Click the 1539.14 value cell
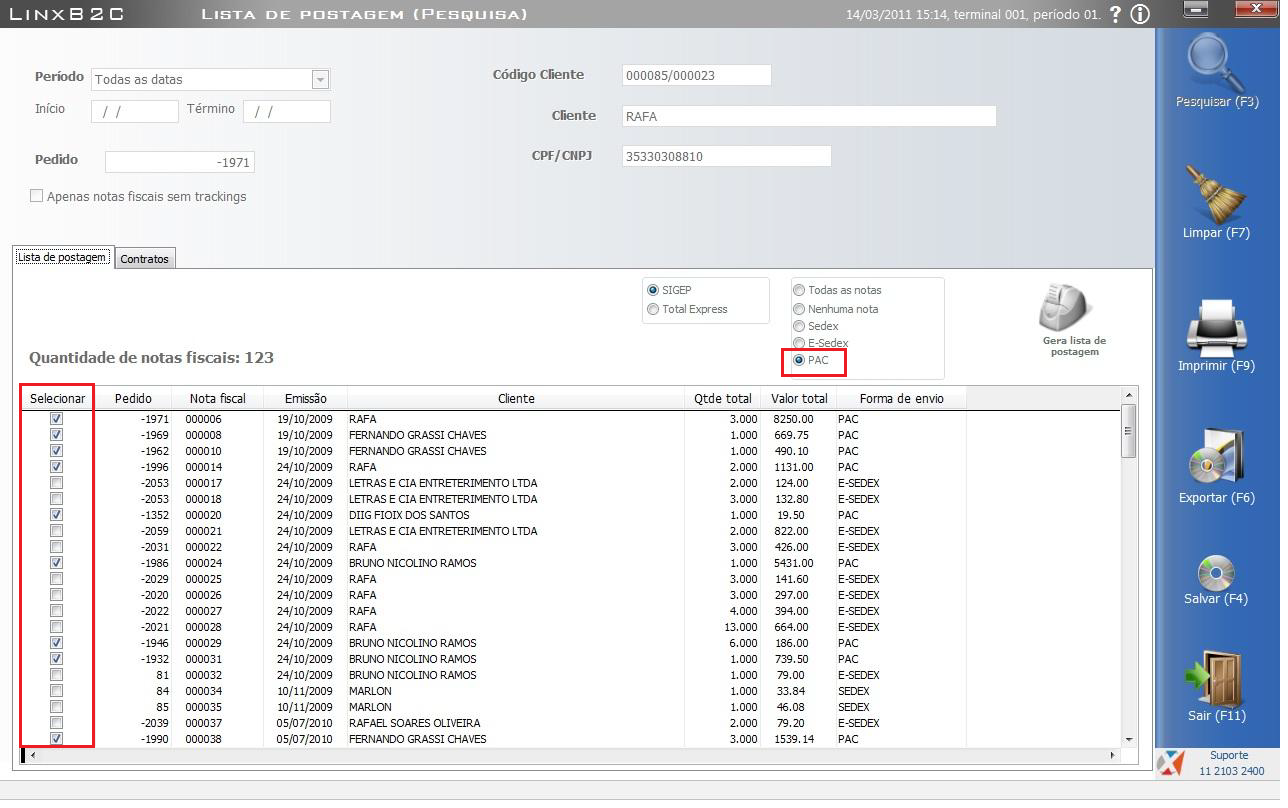 [794, 739]
